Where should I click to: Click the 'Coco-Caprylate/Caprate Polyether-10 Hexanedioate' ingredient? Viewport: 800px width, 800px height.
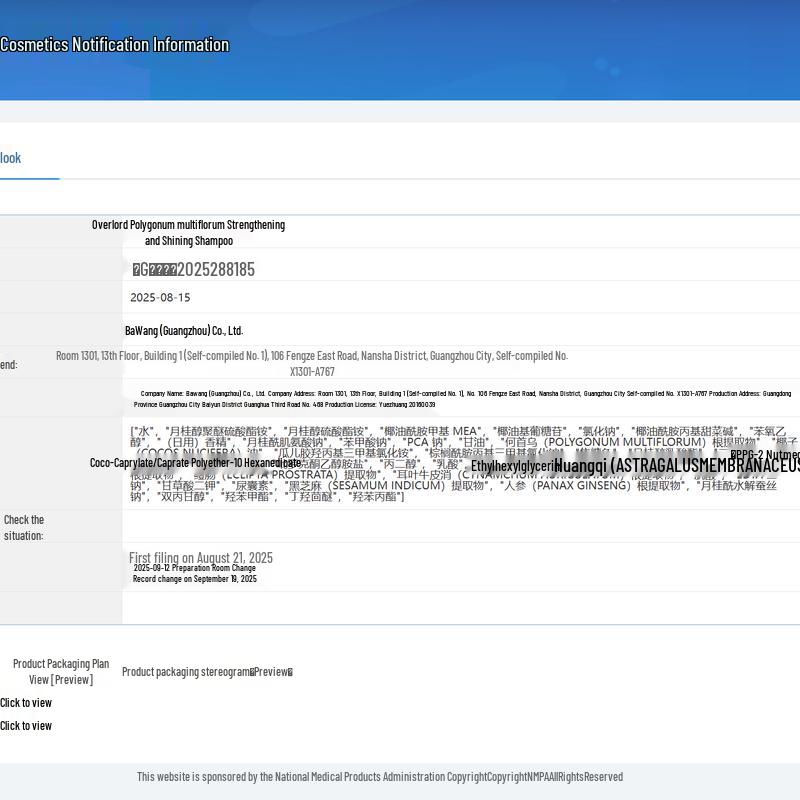pos(195,463)
